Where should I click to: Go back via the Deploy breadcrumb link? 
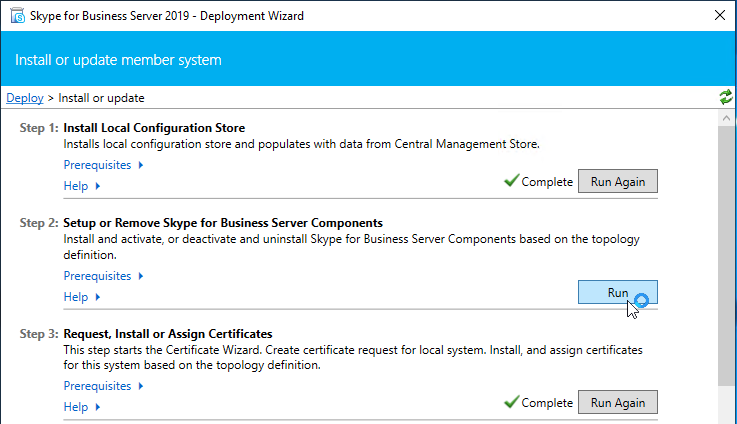click(x=24, y=98)
